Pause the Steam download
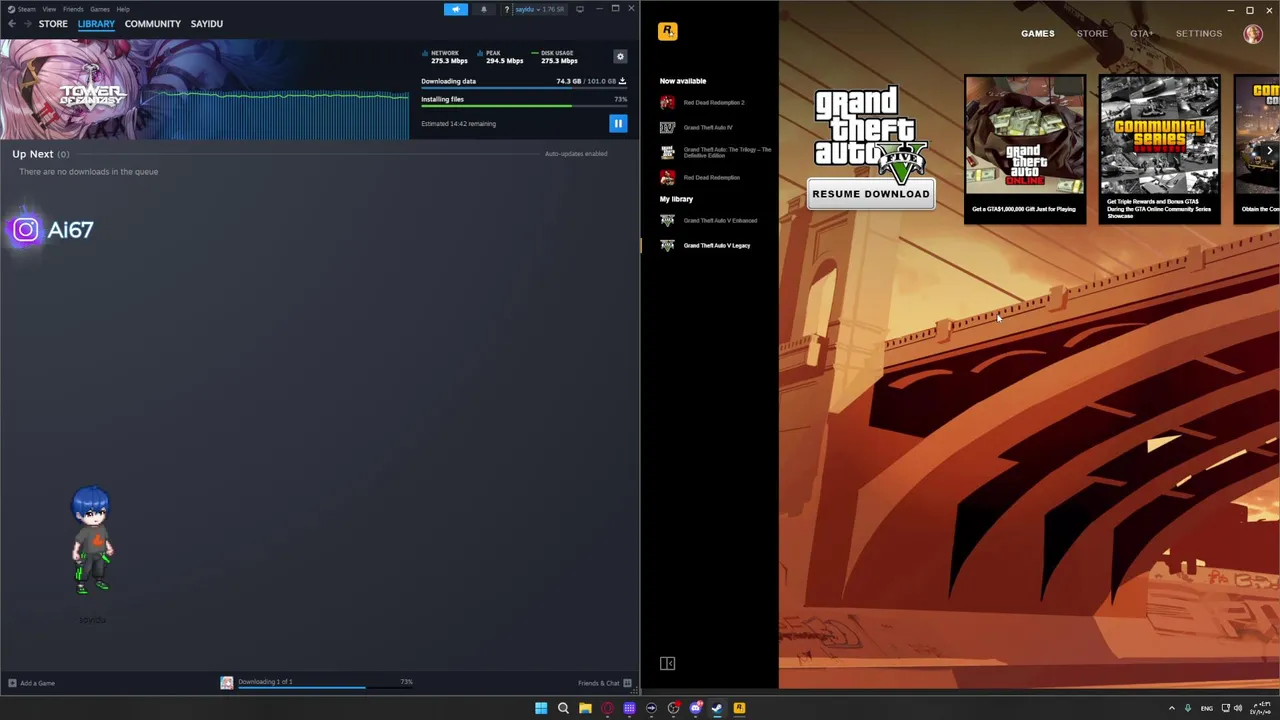The width and height of the screenshot is (1280, 720). click(x=618, y=123)
